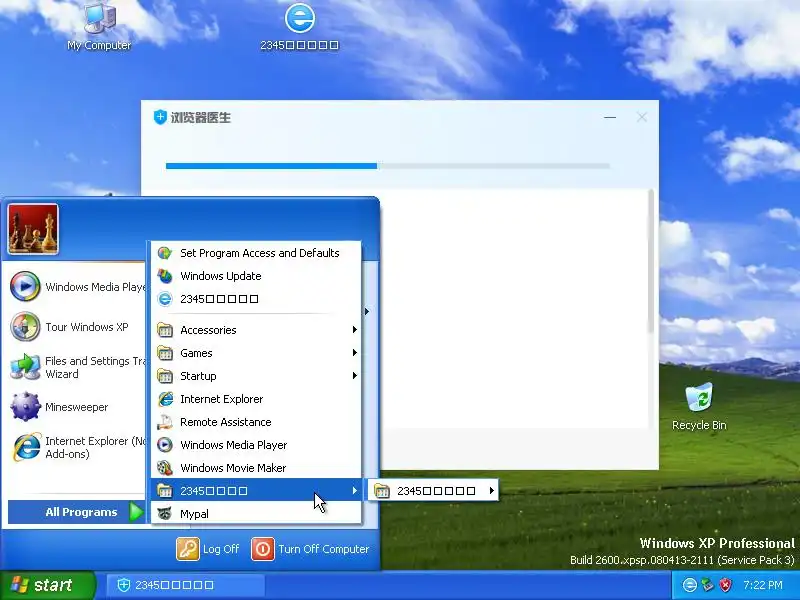Click the user account chess picture

point(33,229)
